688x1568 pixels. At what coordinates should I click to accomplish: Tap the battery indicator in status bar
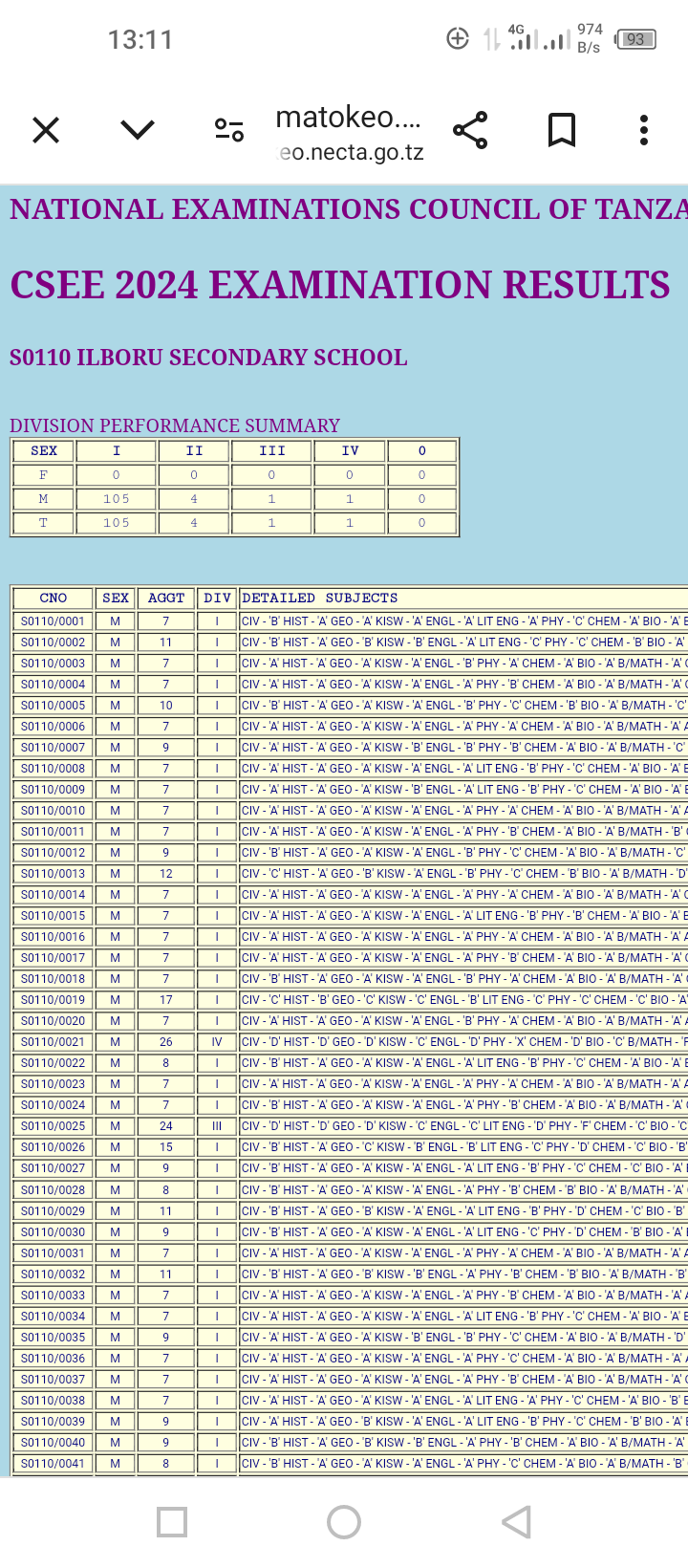[x=636, y=39]
